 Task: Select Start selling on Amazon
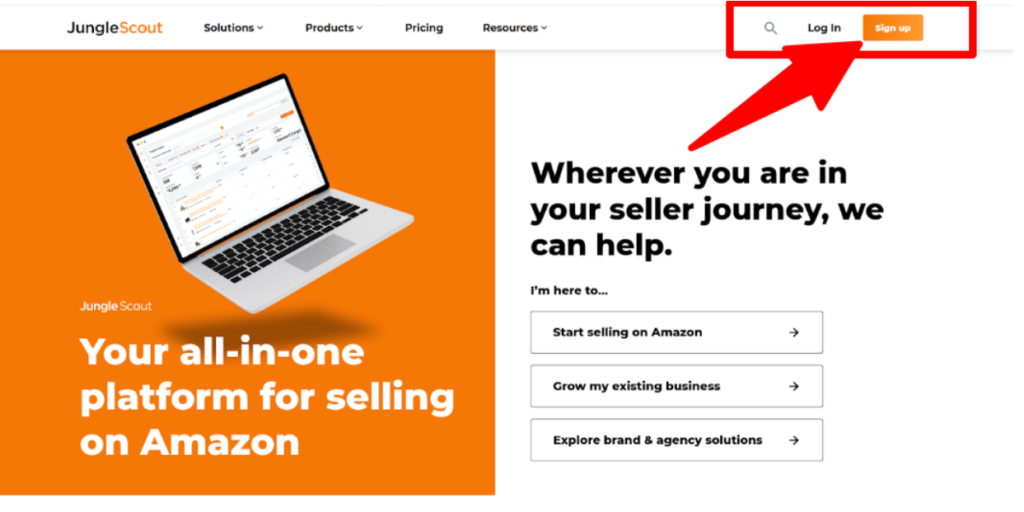click(677, 332)
